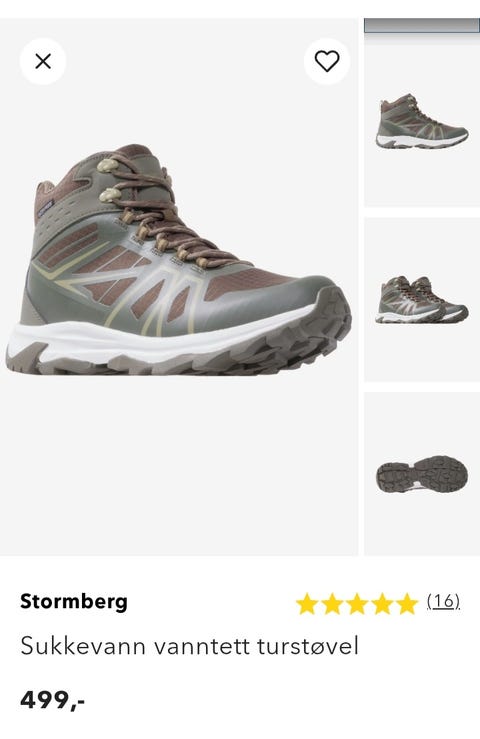Show the boot sole thumbnail image
This screenshot has width=480, height=739.
pos(422,474)
